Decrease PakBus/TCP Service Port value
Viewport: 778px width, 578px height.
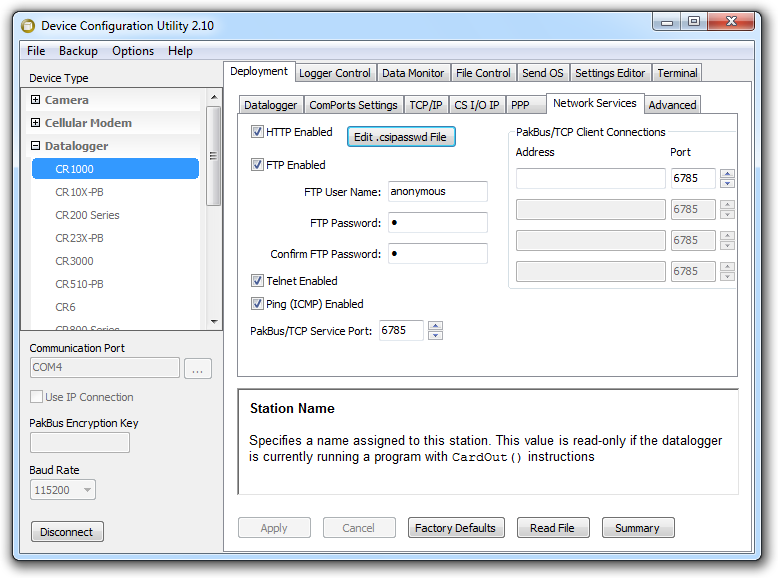(435, 335)
